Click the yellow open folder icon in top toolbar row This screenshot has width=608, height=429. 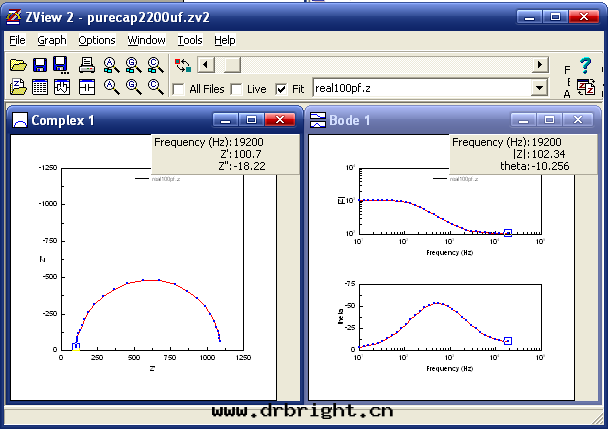pos(18,65)
